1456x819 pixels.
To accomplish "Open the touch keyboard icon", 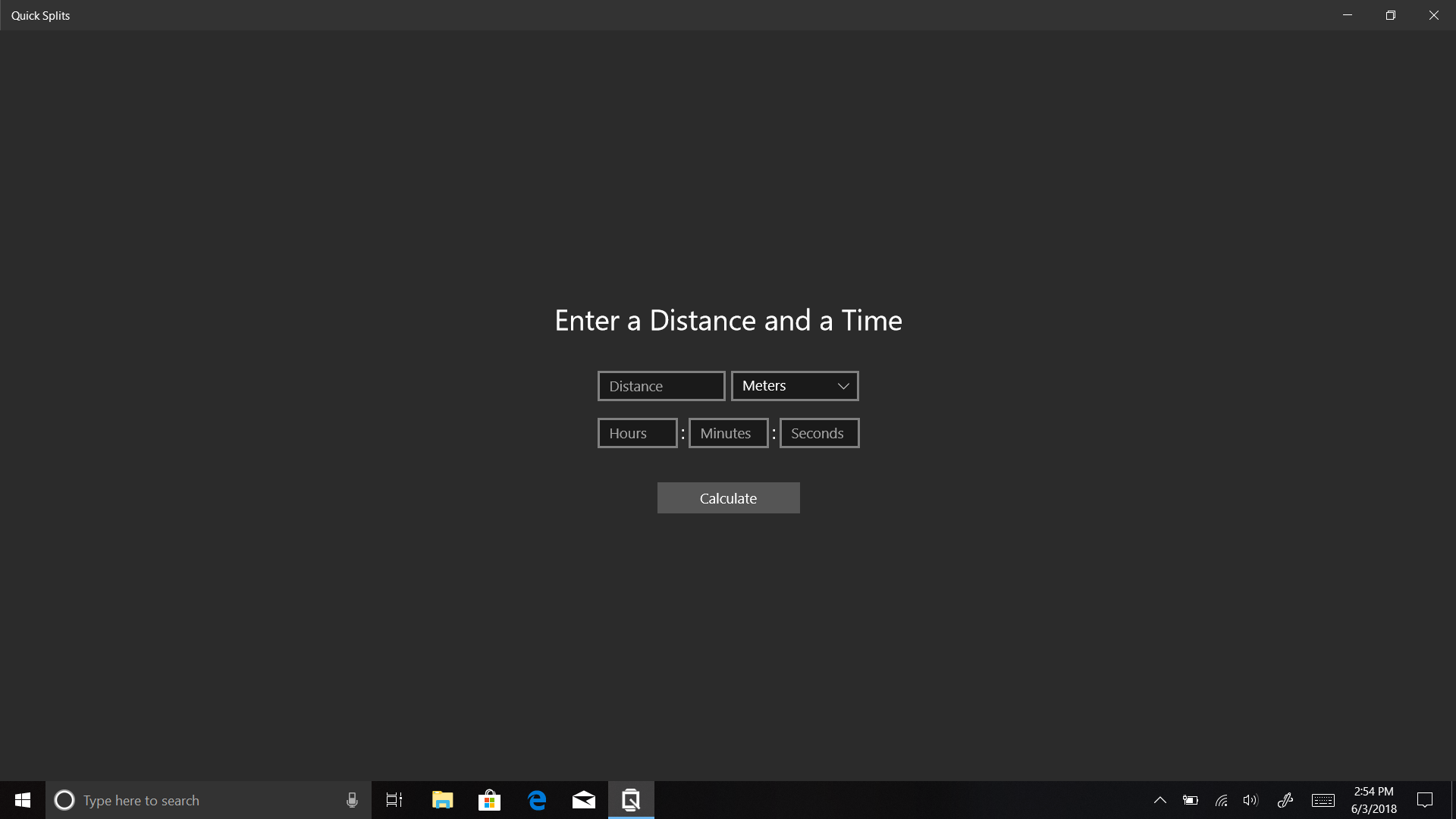I will [1323, 800].
